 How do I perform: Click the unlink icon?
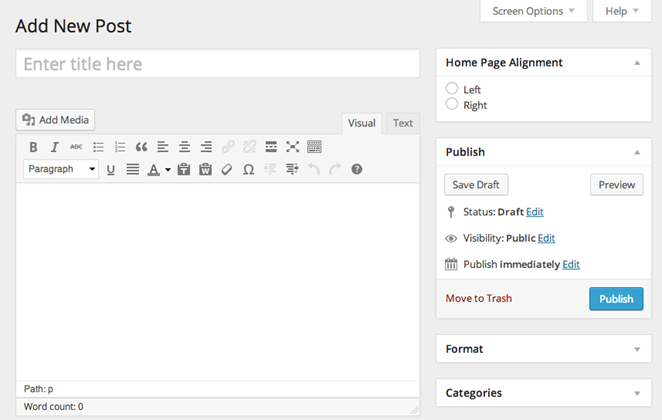point(250,147)
